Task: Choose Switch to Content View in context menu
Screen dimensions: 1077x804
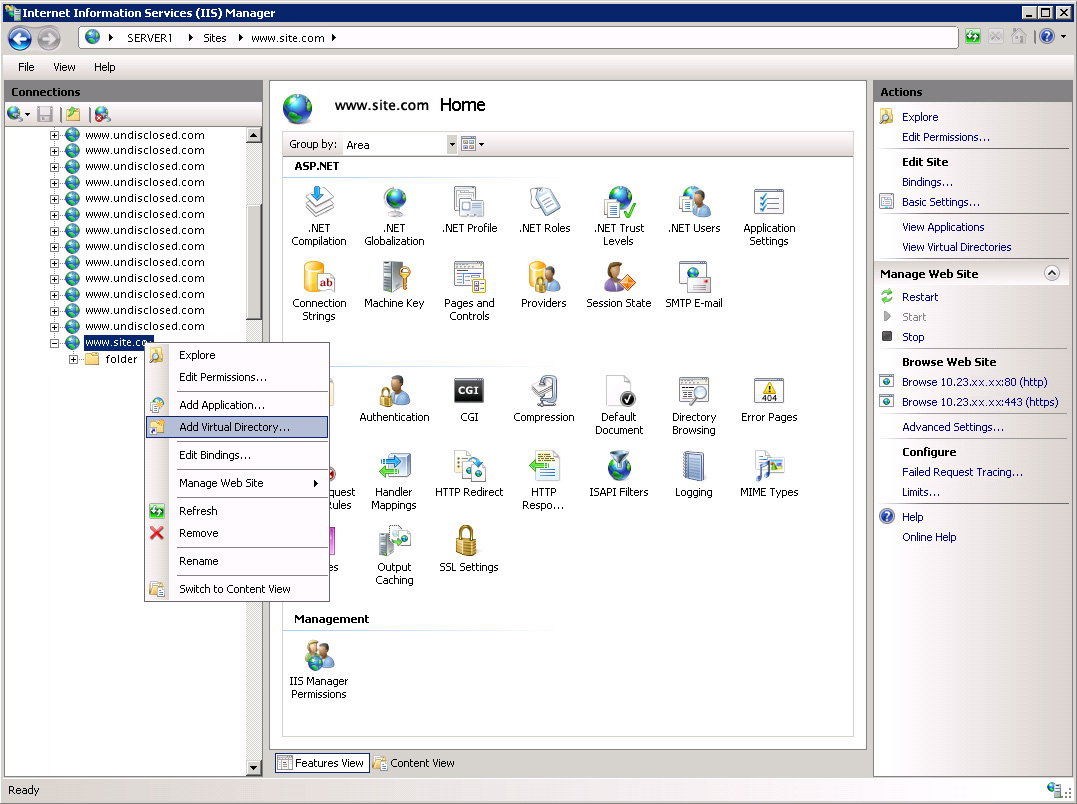Action: (x=237, y=589)
